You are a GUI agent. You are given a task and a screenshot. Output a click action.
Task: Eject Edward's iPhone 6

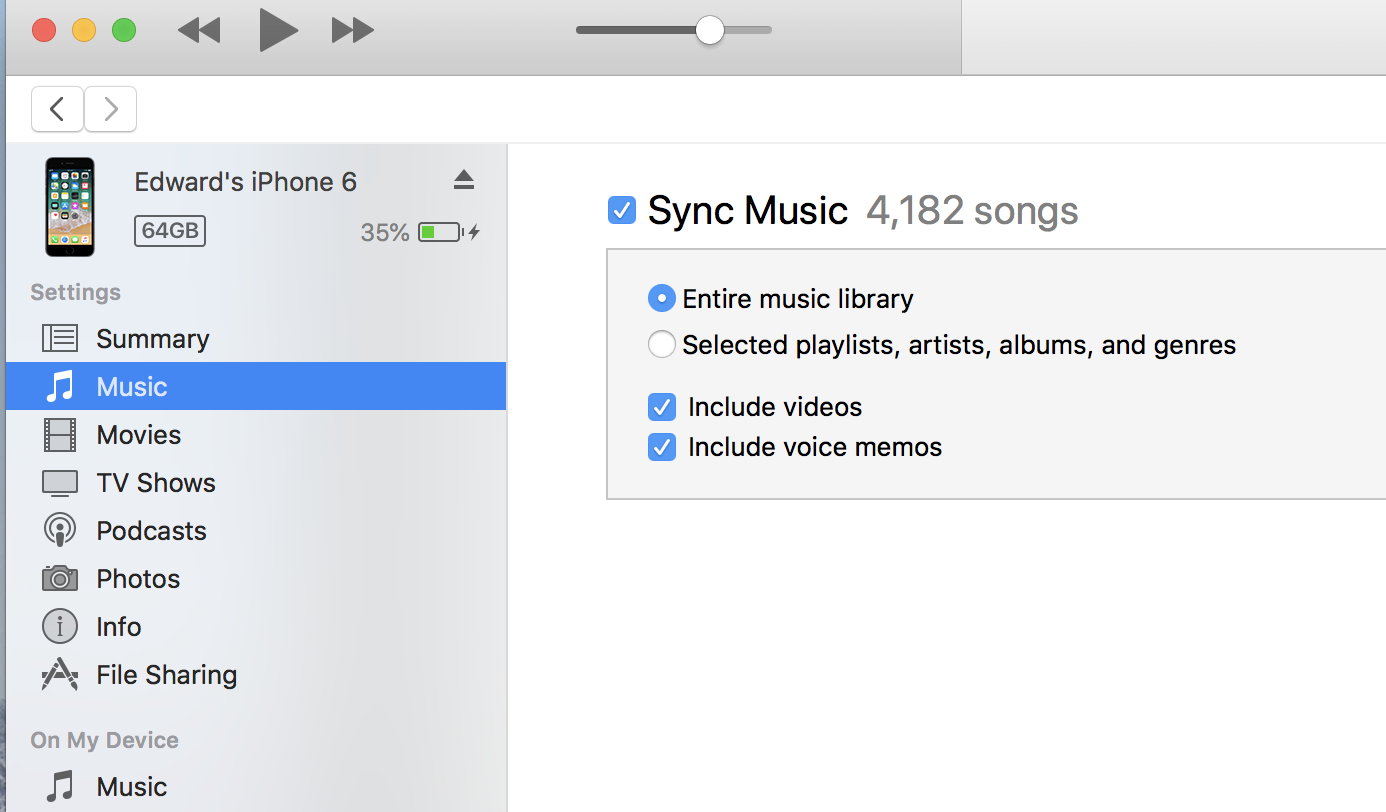463,180
